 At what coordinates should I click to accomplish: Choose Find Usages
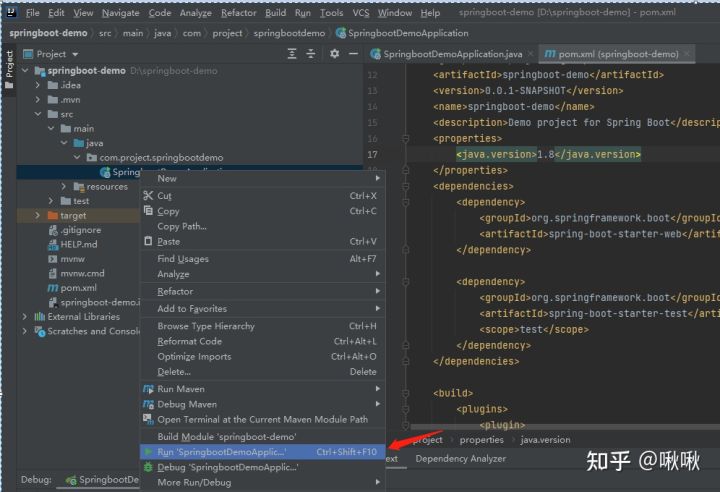[262, 259]
